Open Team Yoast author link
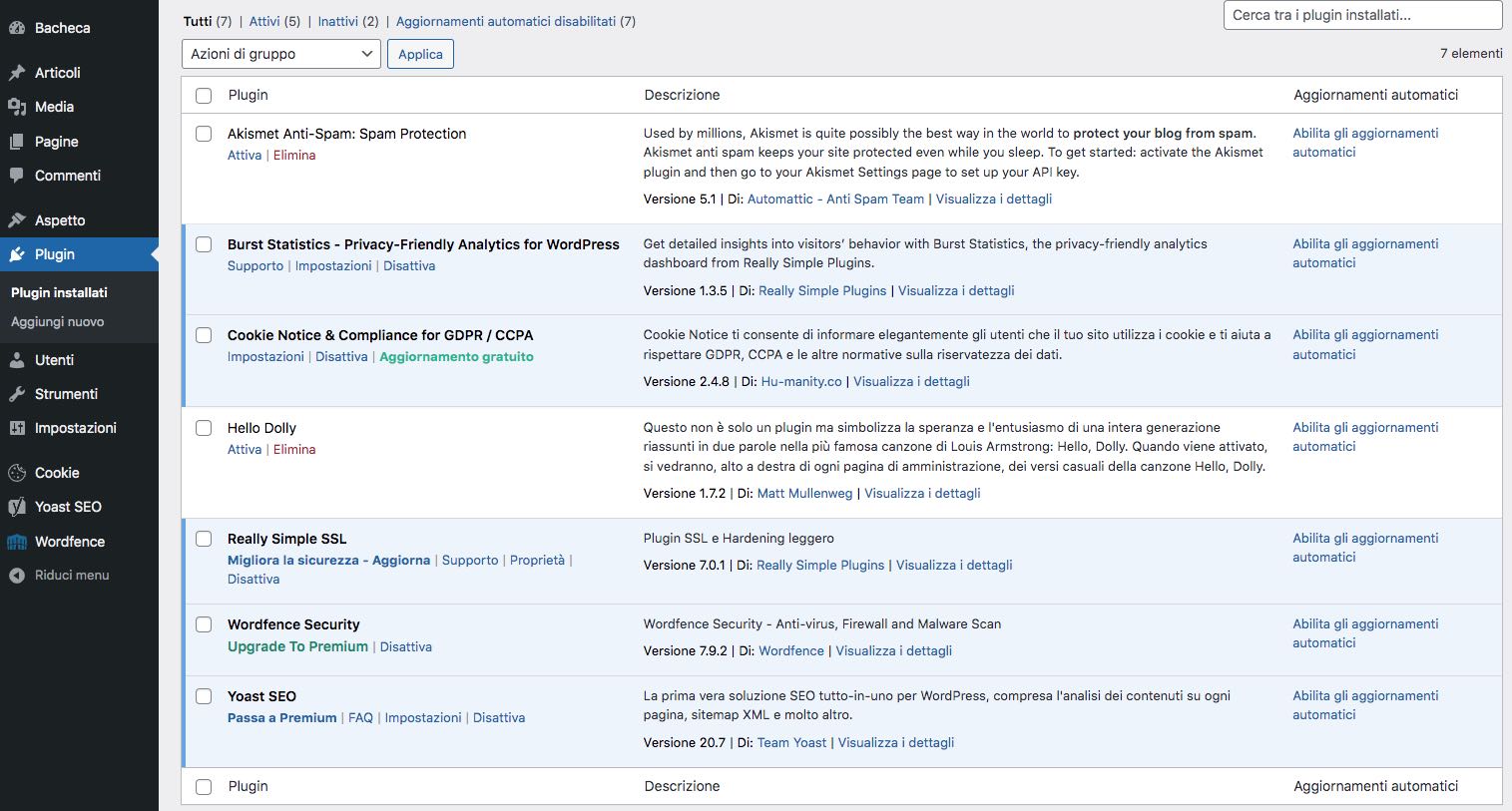Viewport: 1512px width, 811px height. point(792,743)
